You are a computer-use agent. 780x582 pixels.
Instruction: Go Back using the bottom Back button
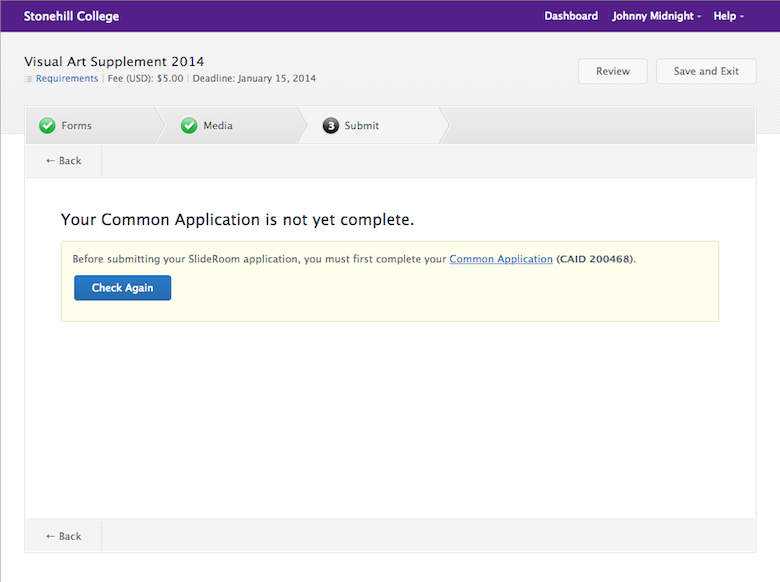(x=64, y=536)
